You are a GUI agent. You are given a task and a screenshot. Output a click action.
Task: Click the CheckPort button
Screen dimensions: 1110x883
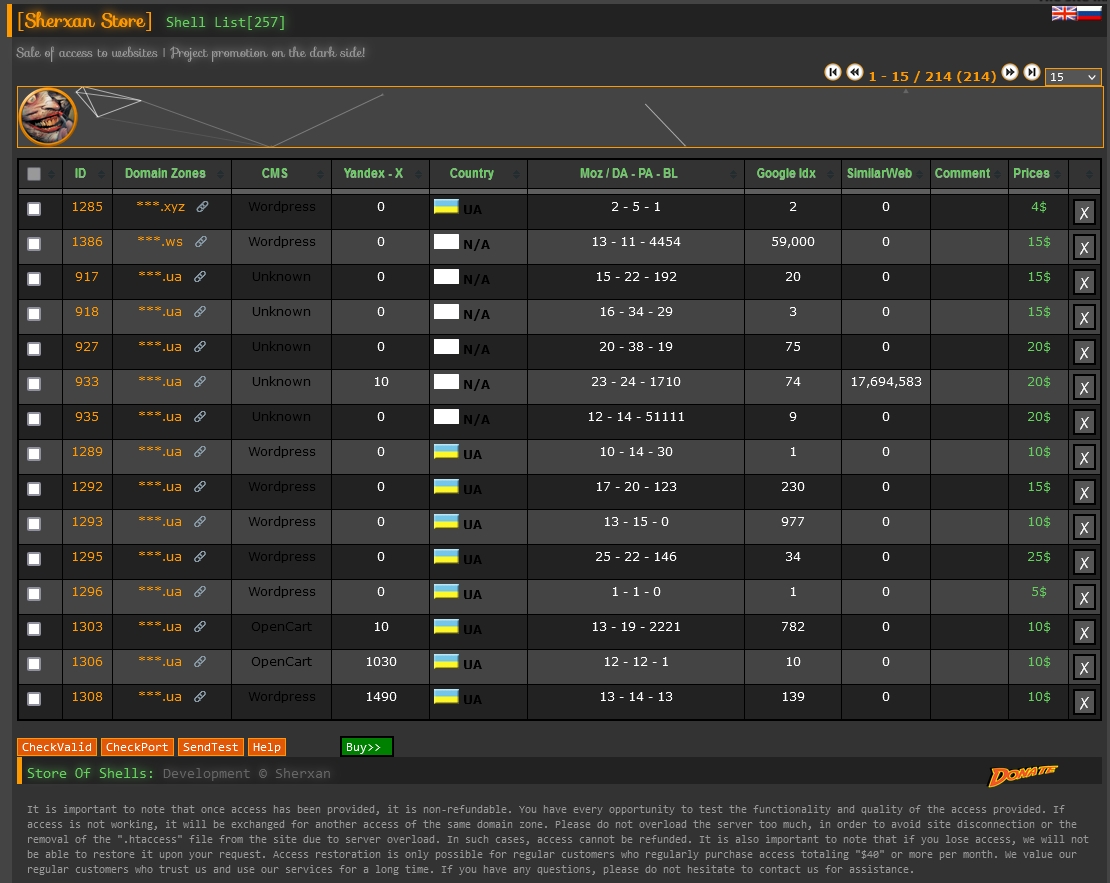point(137,747)
